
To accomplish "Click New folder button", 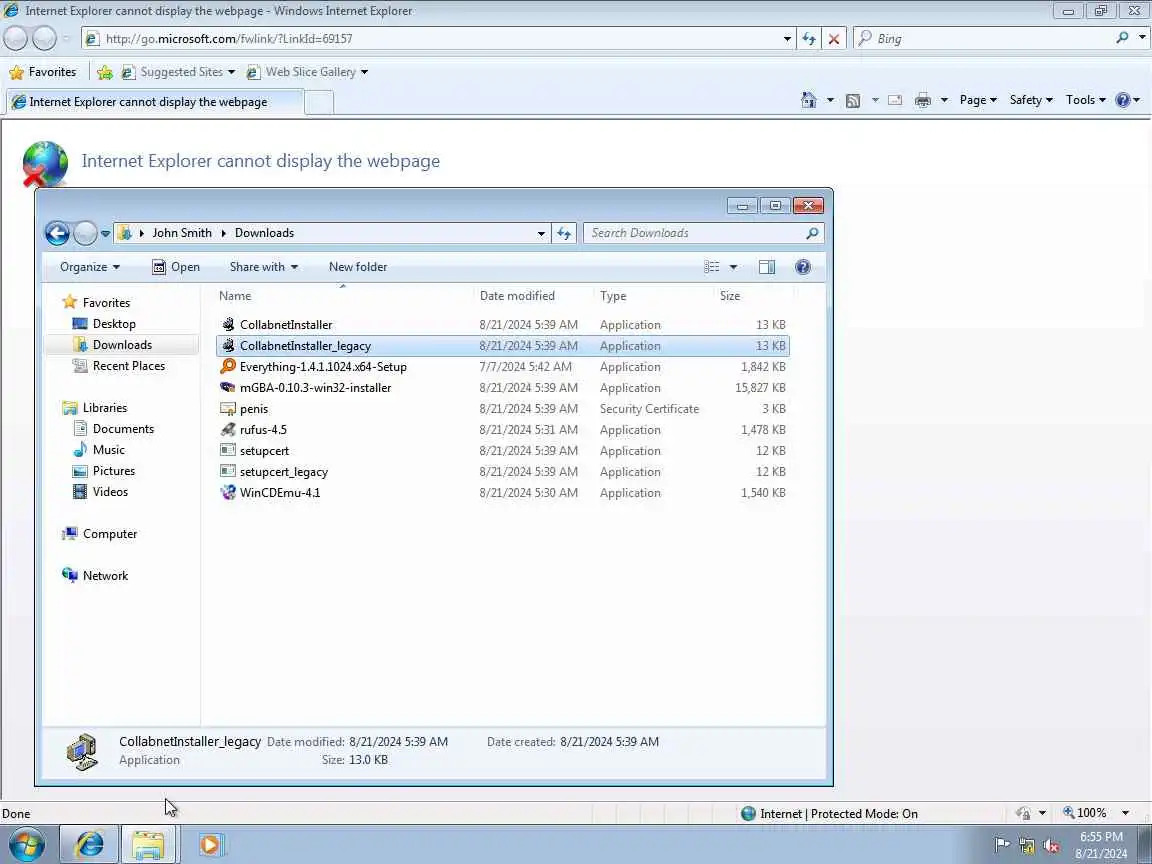I will coord(358,267).
